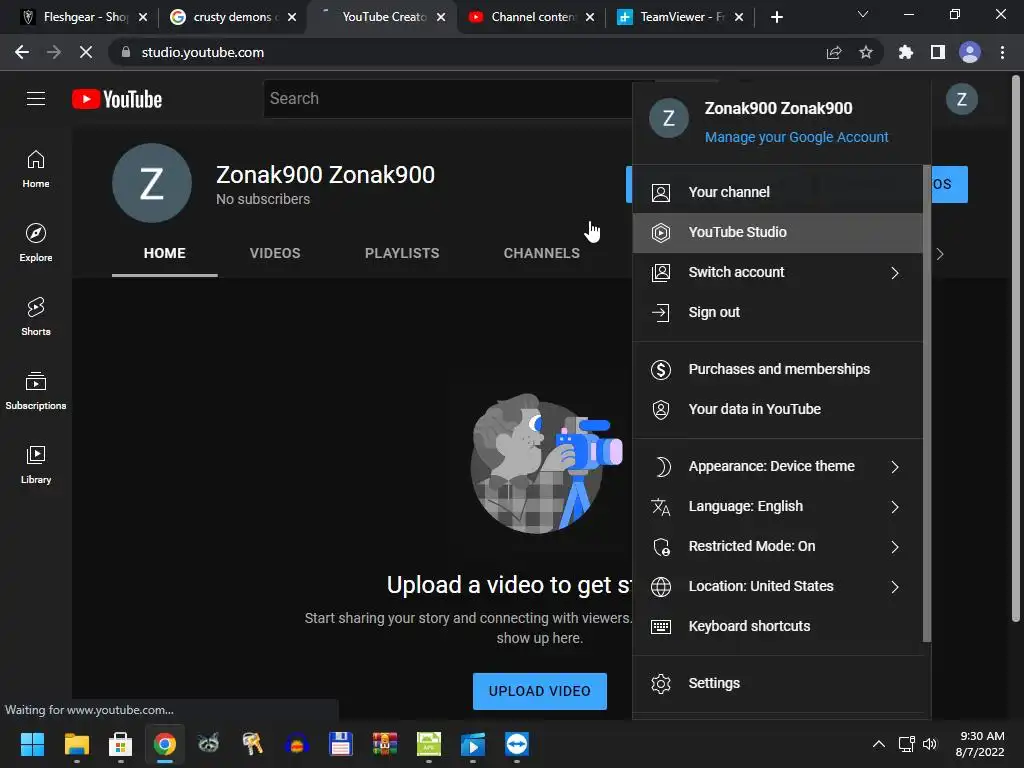Open Settings from account menu
1024x768 pixels.
pos(777,683)
